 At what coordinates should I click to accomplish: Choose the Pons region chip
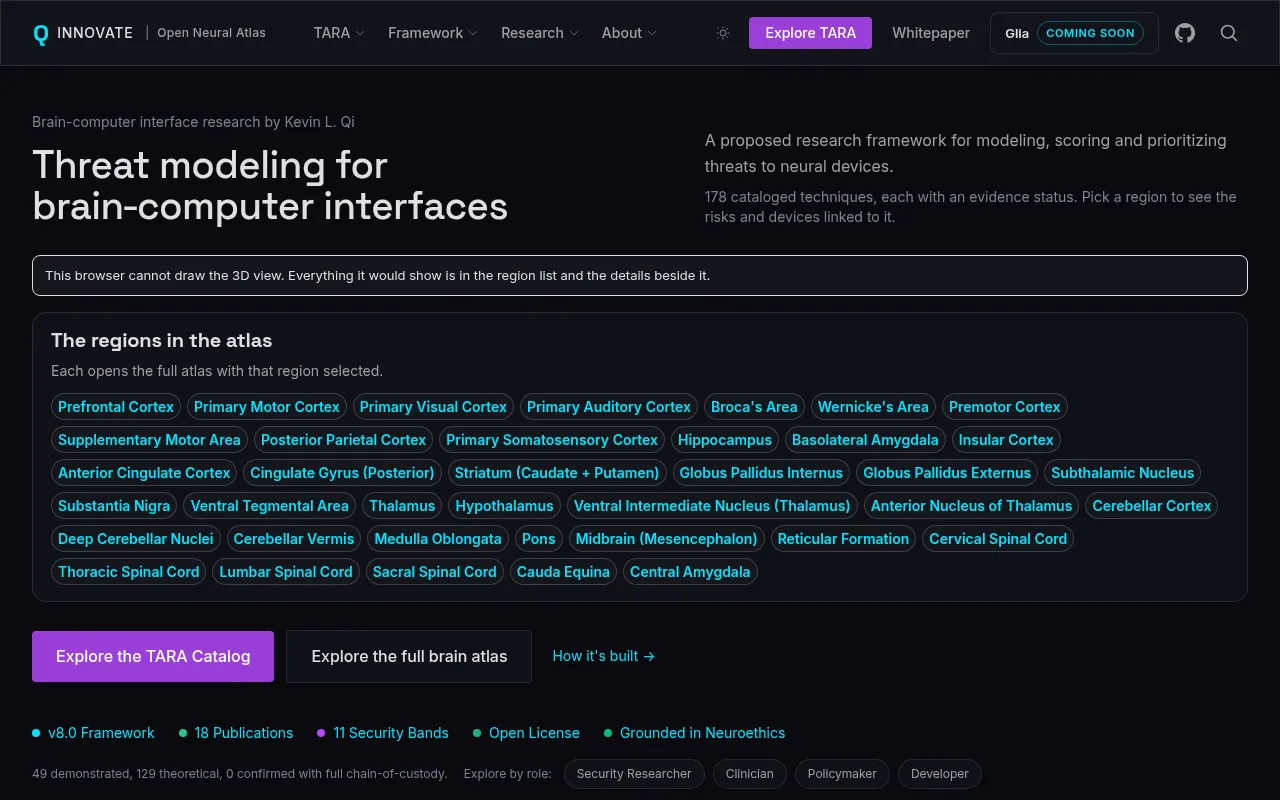pyautogui.click(x=539, y=539)
